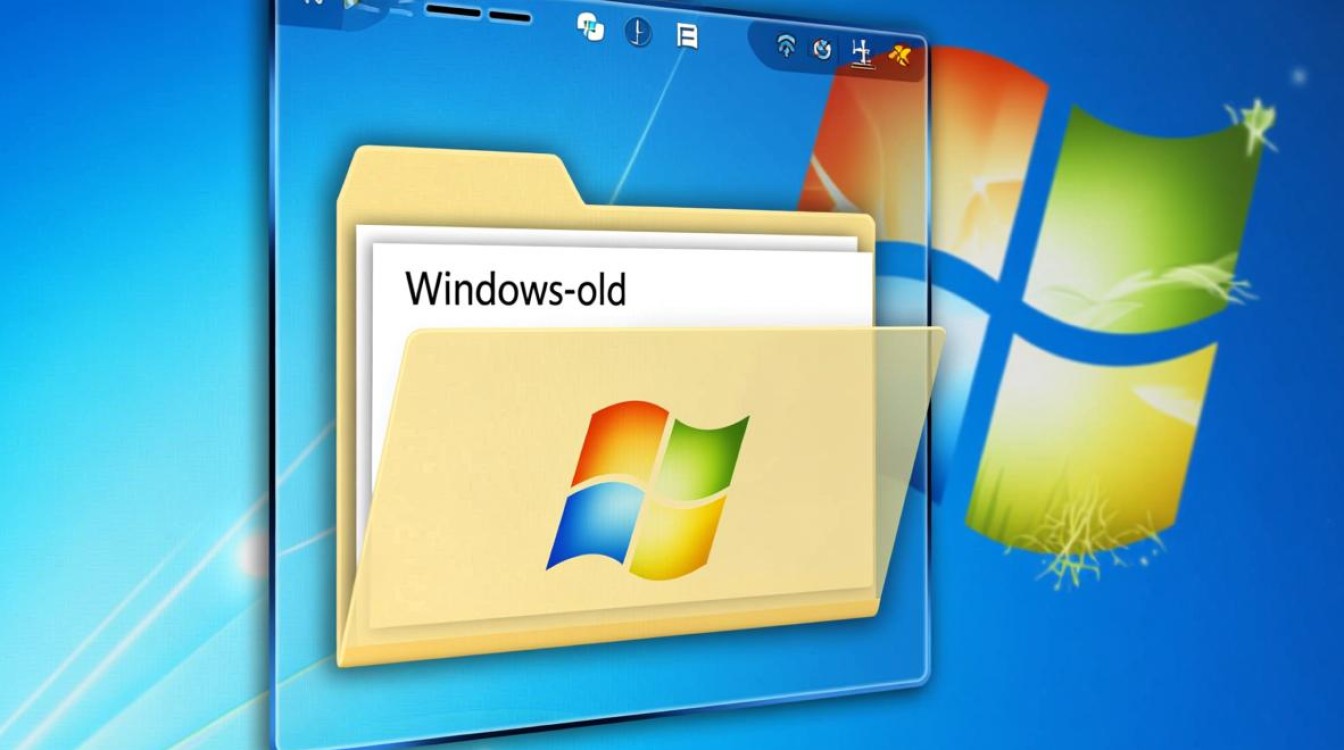Select the orange butterfly icon in the tray
The height and width of the screenshot is (750, 1344).
[x=900, y=54]
